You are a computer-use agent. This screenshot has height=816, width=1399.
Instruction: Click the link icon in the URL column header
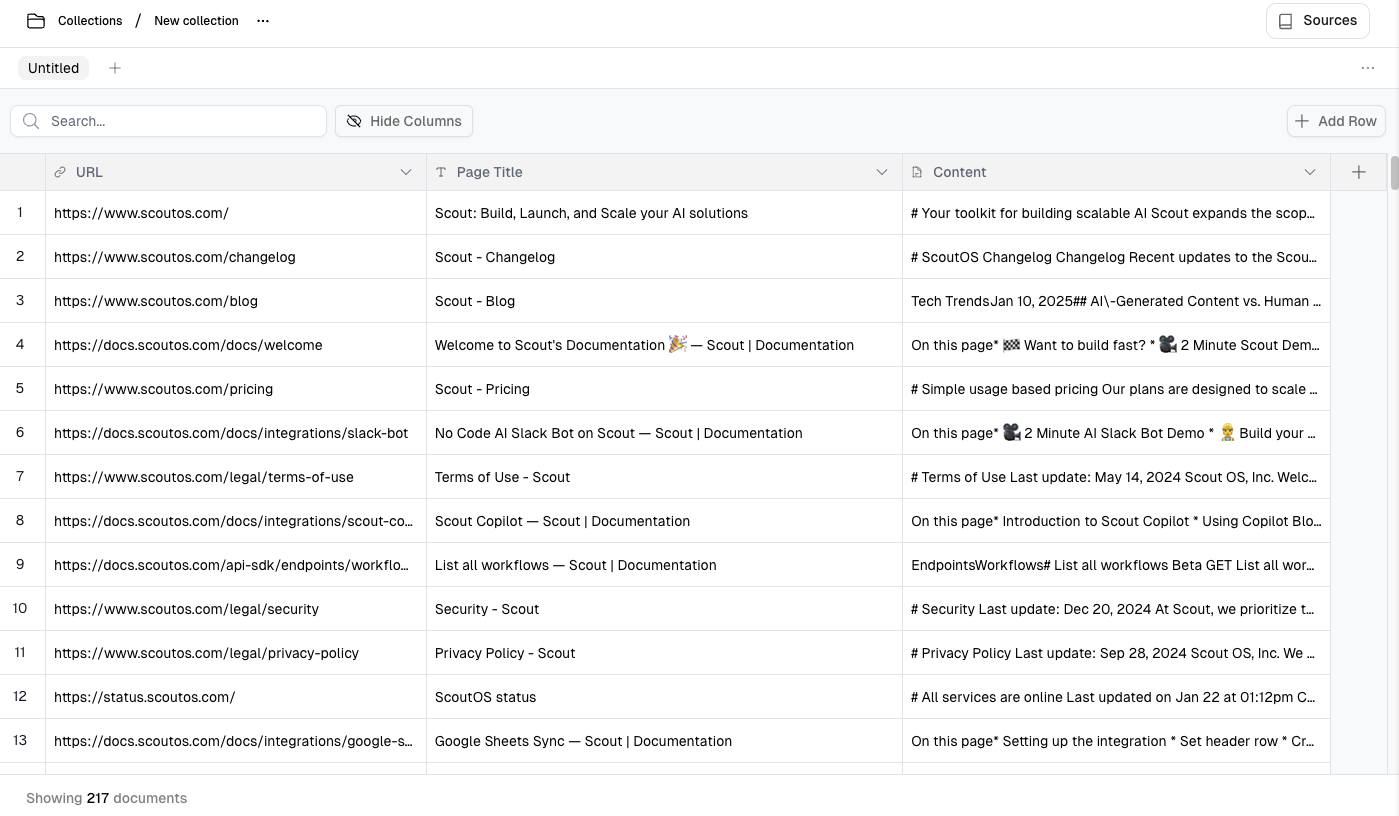point(61,172)
